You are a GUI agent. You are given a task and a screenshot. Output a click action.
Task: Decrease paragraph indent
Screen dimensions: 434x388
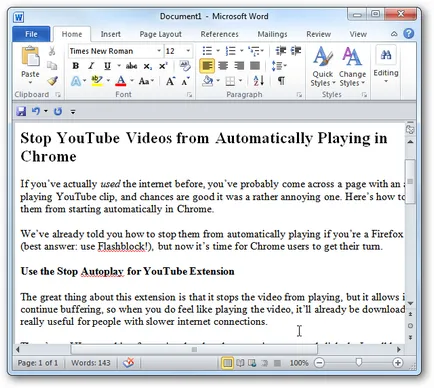[281, 51]
